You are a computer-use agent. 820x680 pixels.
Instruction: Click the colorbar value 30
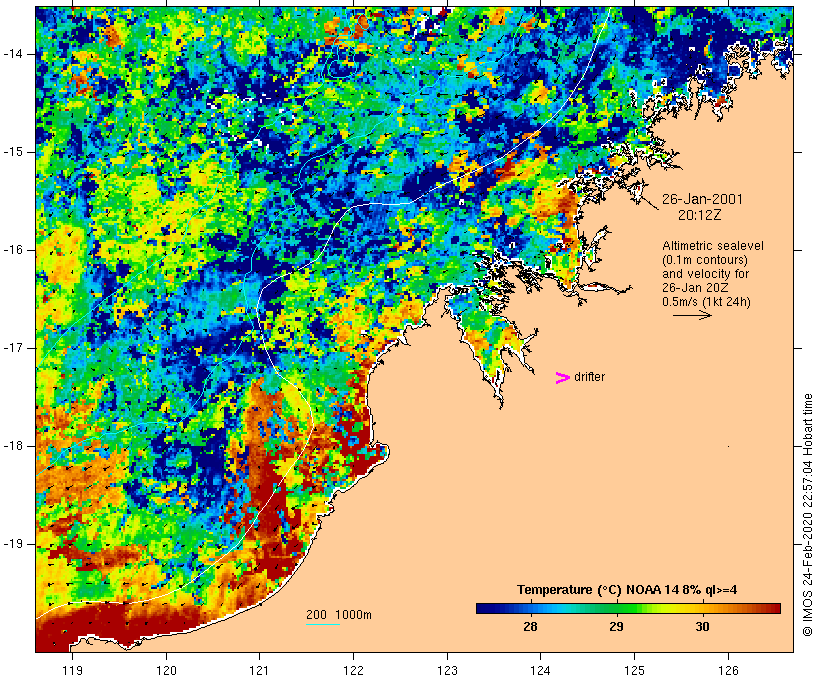pos(702,627)
